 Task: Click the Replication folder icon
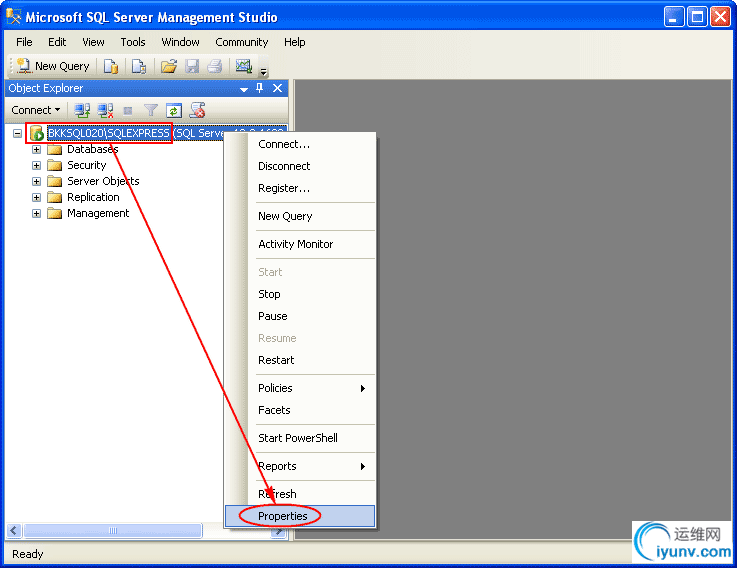pyautogui.click(x=55, y=197)
